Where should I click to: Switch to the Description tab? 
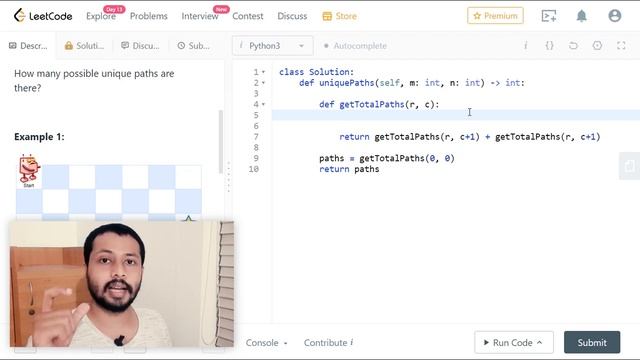coord(28,46)
